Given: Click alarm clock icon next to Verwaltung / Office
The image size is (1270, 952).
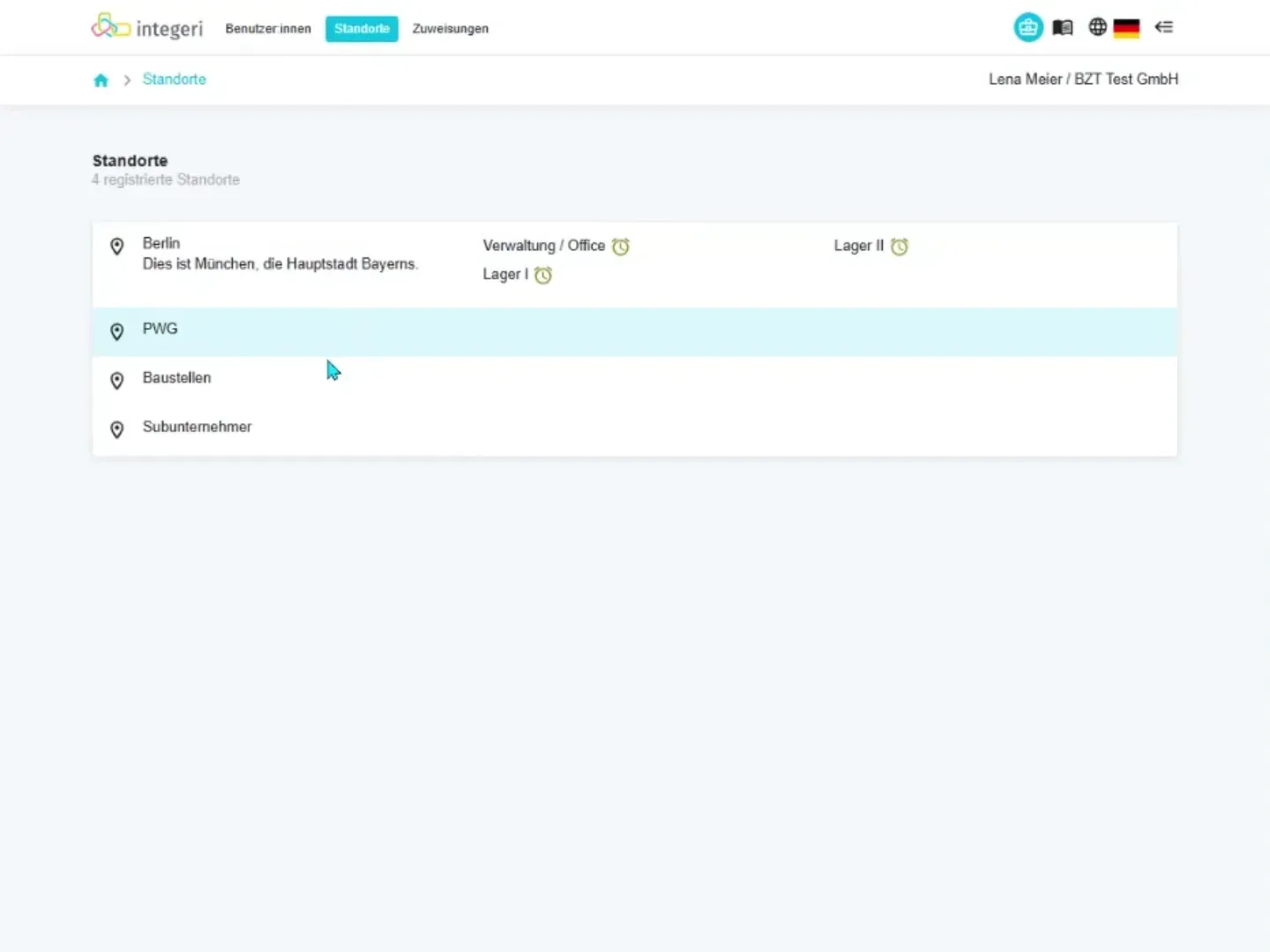Looking at the screenshot, I should point(621,247).
